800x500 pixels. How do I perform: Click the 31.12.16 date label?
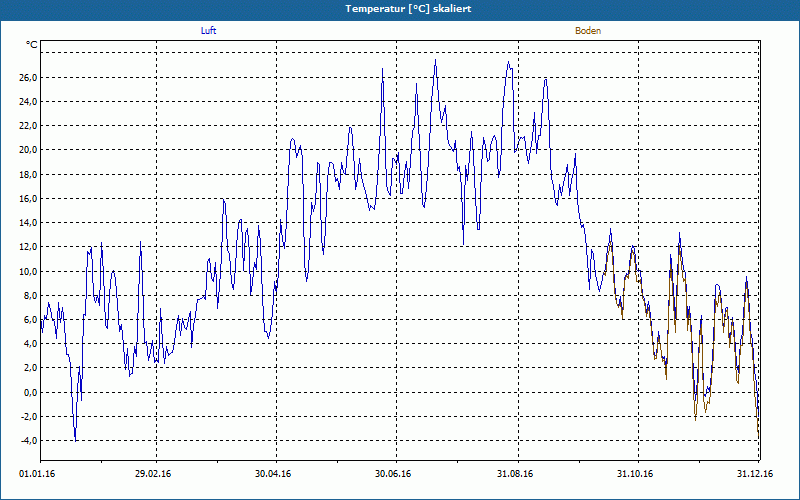(753, 474)
